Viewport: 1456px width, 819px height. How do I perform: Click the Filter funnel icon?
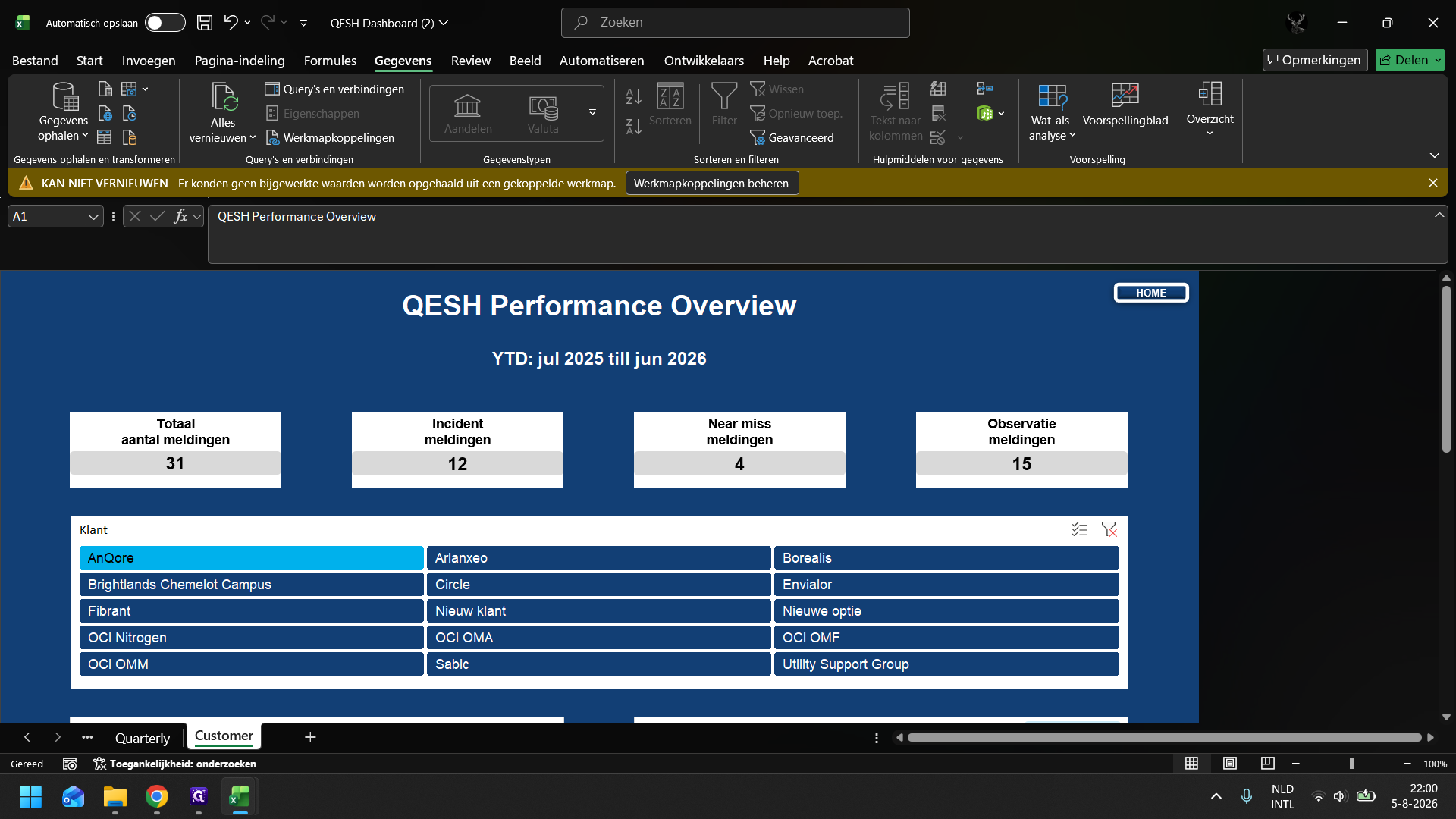click(x=724, y=96)
